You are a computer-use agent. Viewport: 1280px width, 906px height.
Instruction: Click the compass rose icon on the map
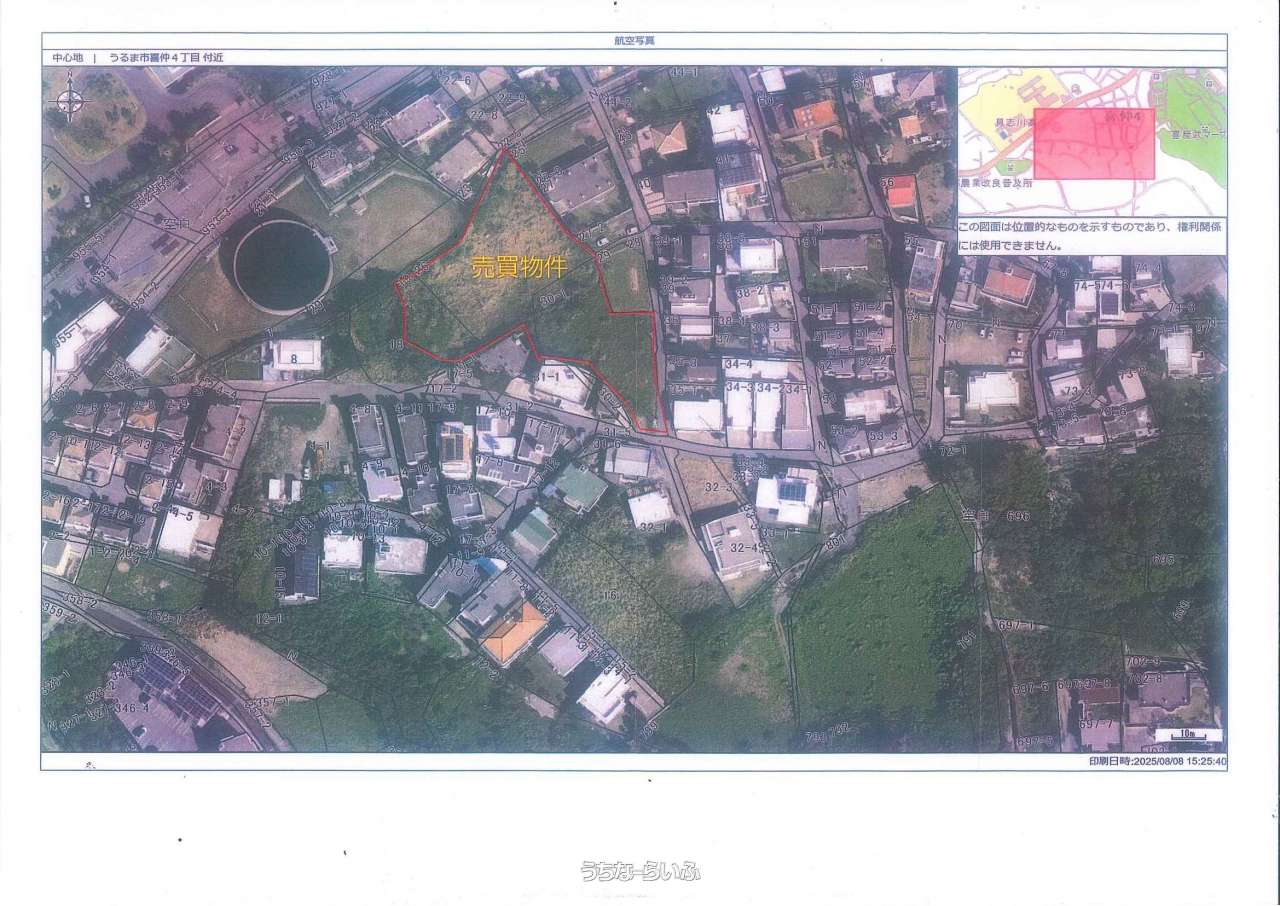click(x=69, y=100)
